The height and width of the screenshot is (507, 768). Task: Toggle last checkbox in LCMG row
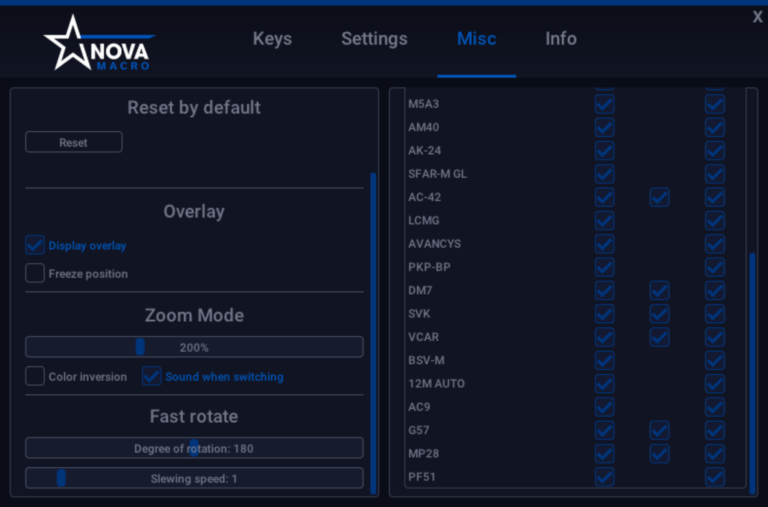pos(715,220)
